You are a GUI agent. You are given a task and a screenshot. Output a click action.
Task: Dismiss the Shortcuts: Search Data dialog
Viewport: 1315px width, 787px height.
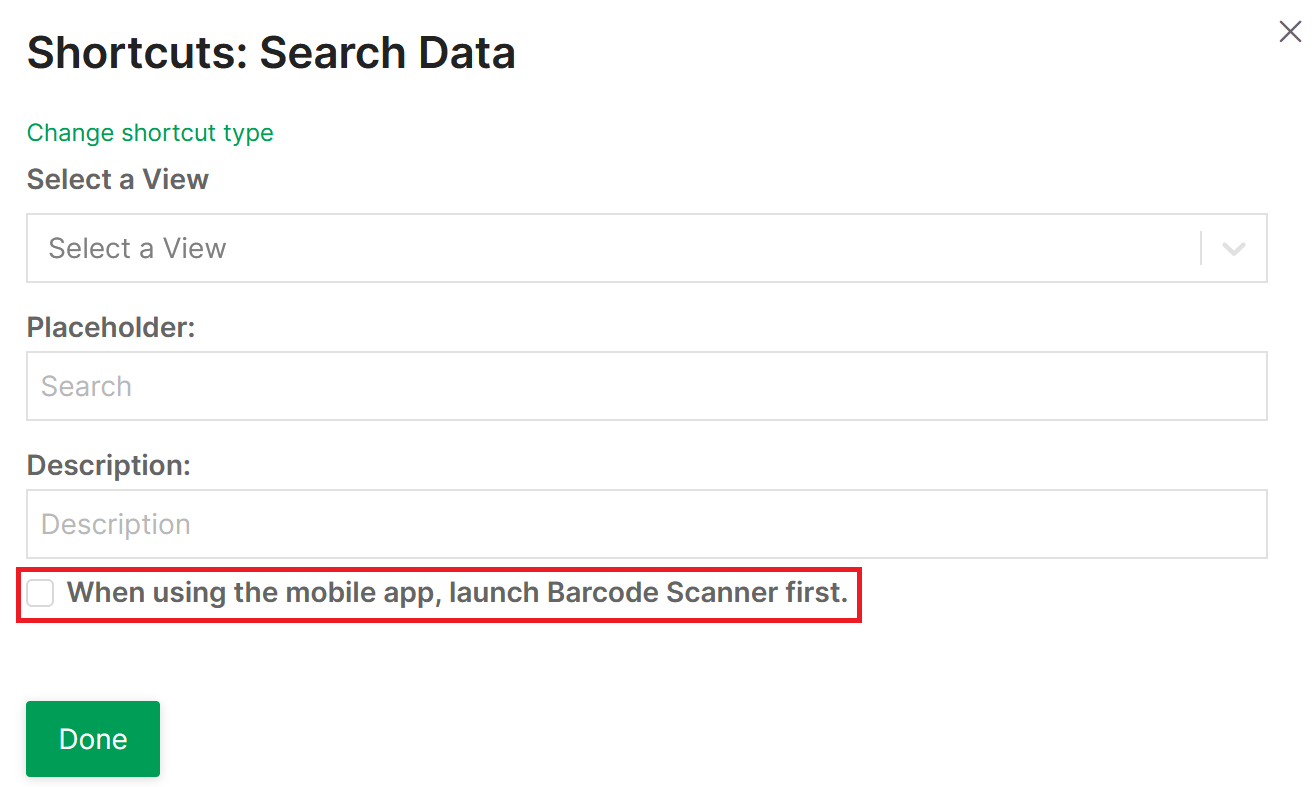1289,31
